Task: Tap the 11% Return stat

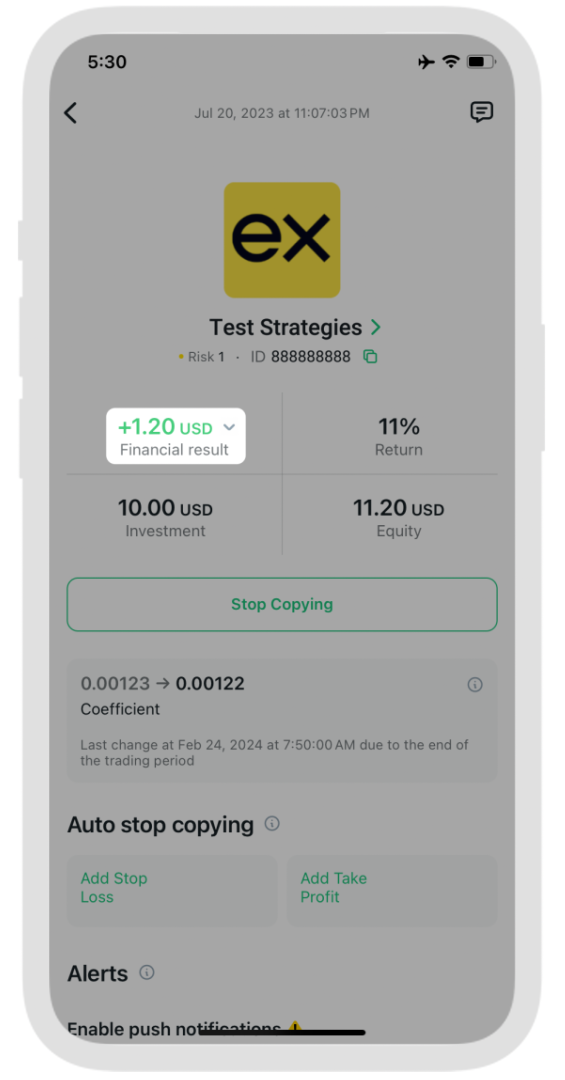Action: (398, 437)
